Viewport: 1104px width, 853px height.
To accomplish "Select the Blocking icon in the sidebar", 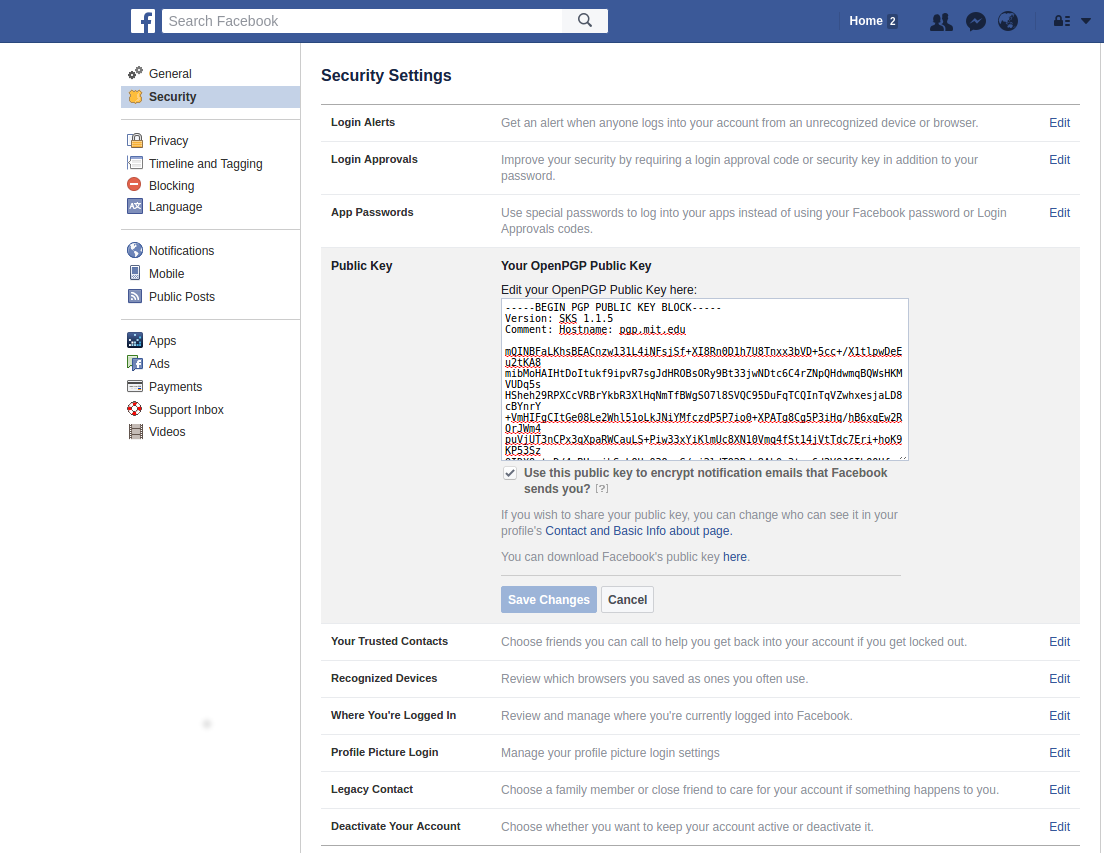I will tap(135, 185).
